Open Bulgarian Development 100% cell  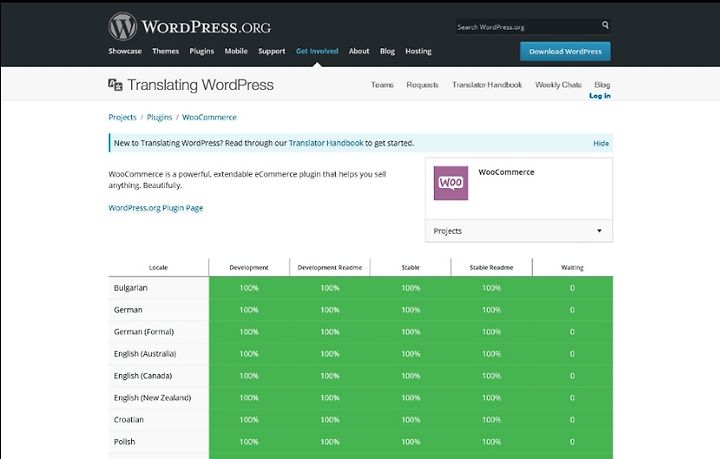point(249,288)
